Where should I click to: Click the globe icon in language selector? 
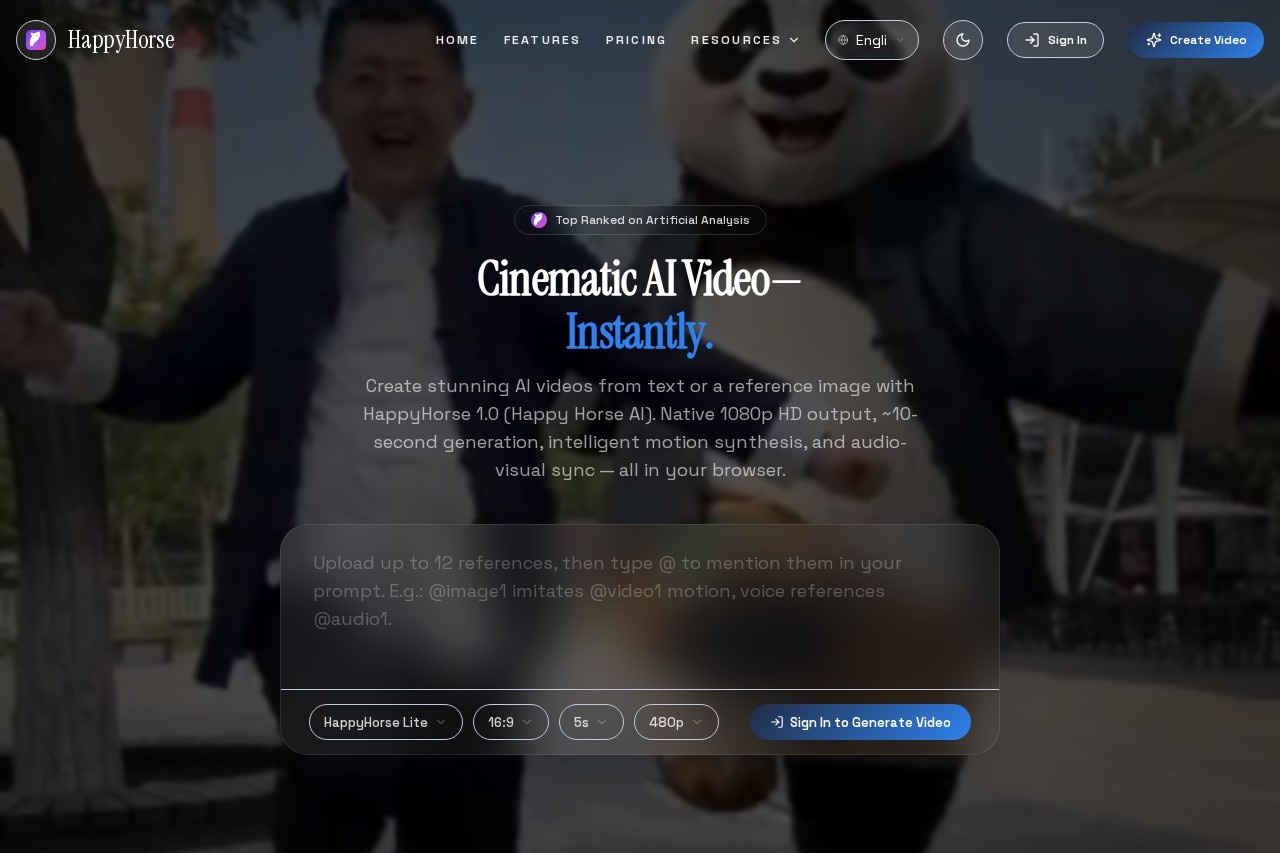pyautogui.click(x=843, y=40)
